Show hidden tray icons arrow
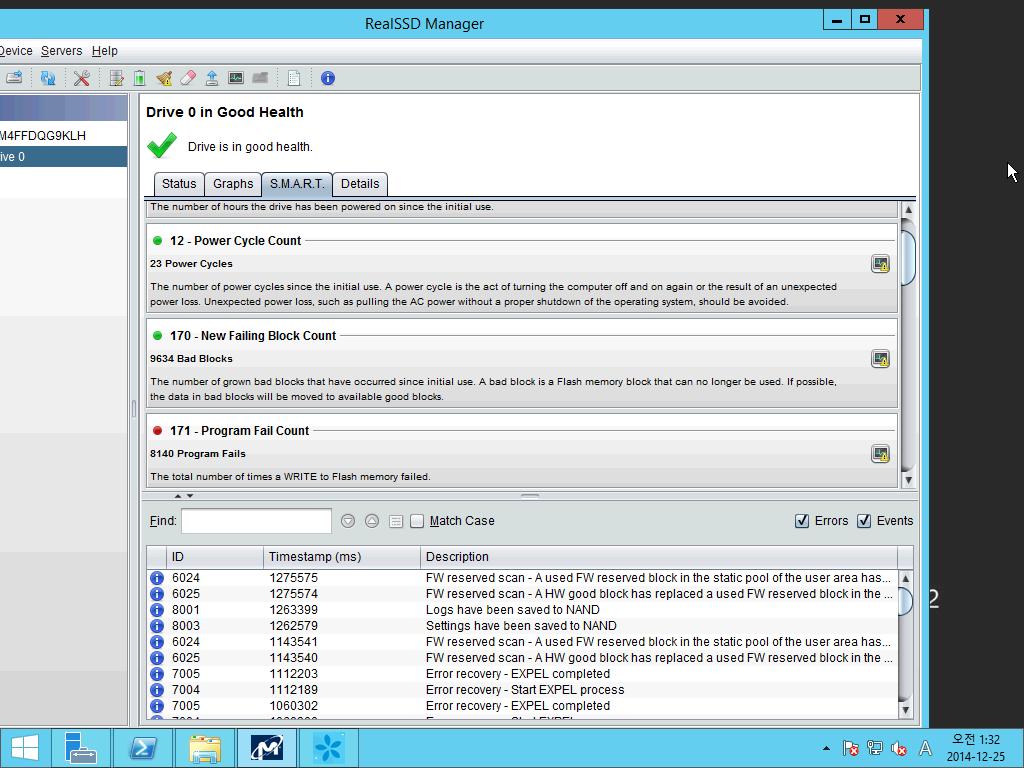This screenshot has height=768, width=1024. [826, 748]
